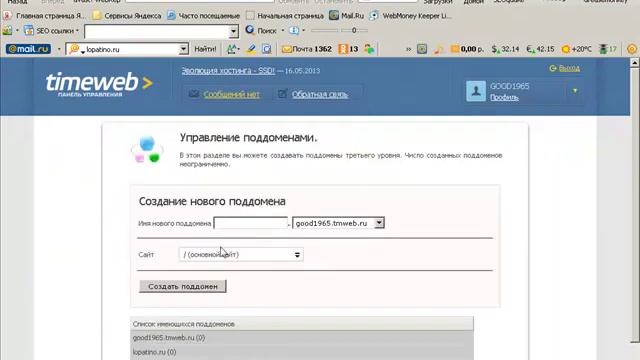Click the Поиск magnifier button
The width and height of the screenshot is (640, 360).
point(261,31)
